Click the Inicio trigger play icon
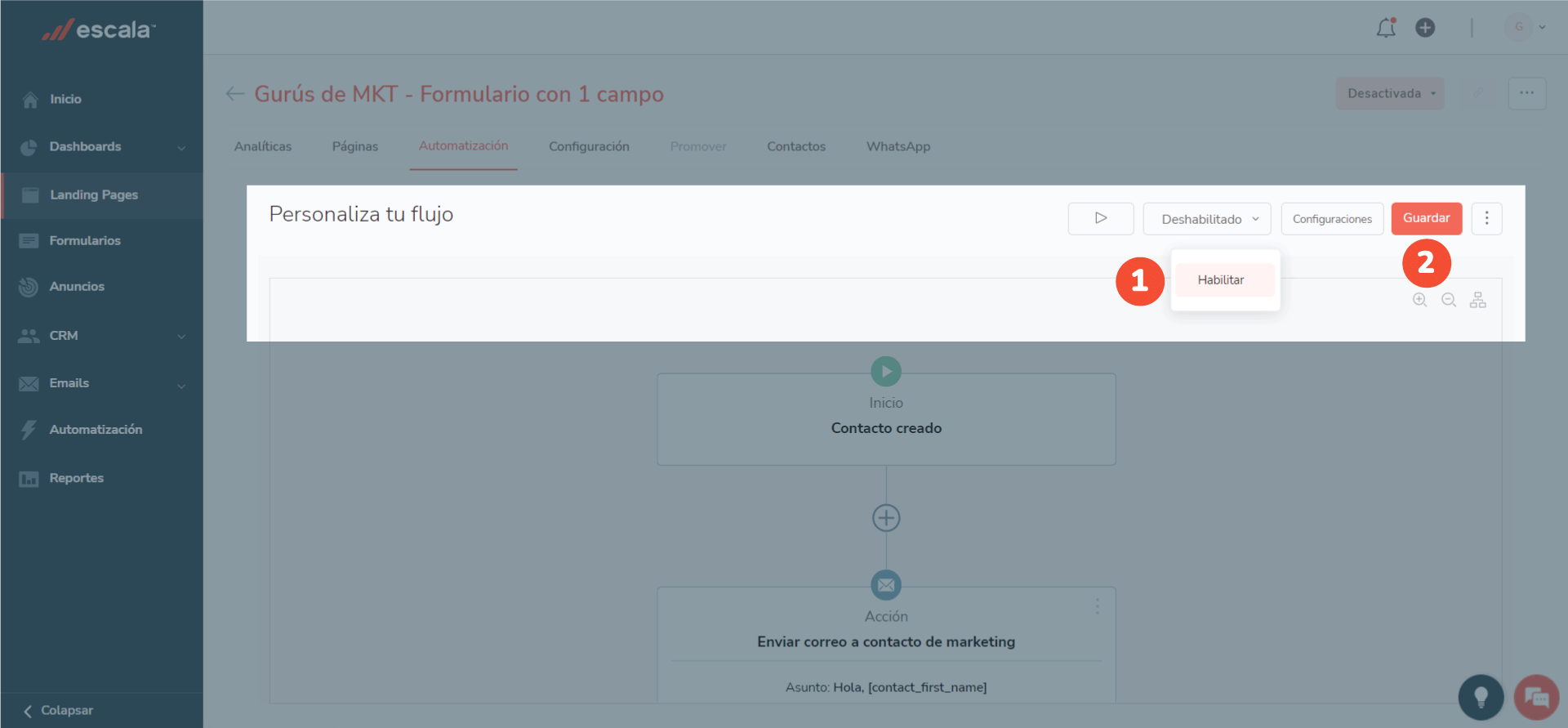The image size is (1568, 728). (x=886, y=372)
